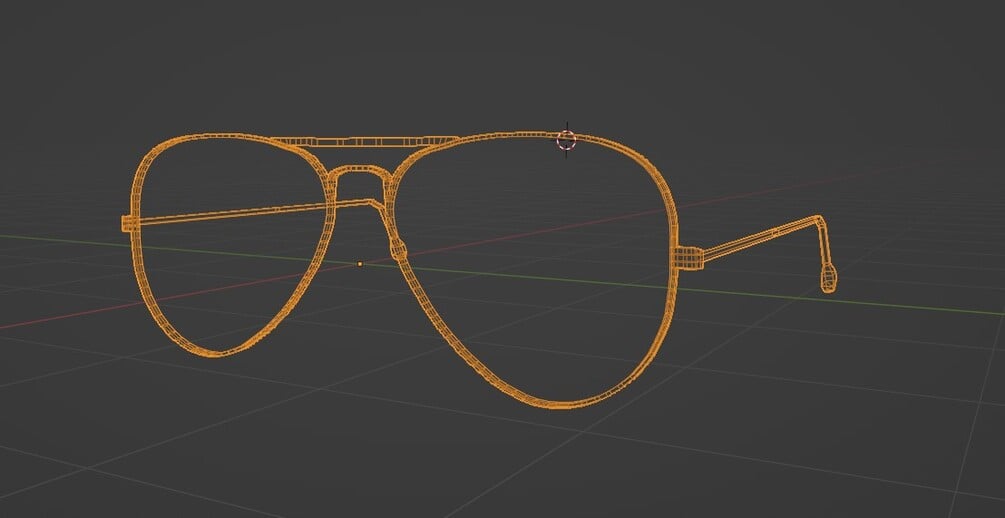The image size is (1005, 518).
Task: Click the red X axis line
Action: pos(77,316)
